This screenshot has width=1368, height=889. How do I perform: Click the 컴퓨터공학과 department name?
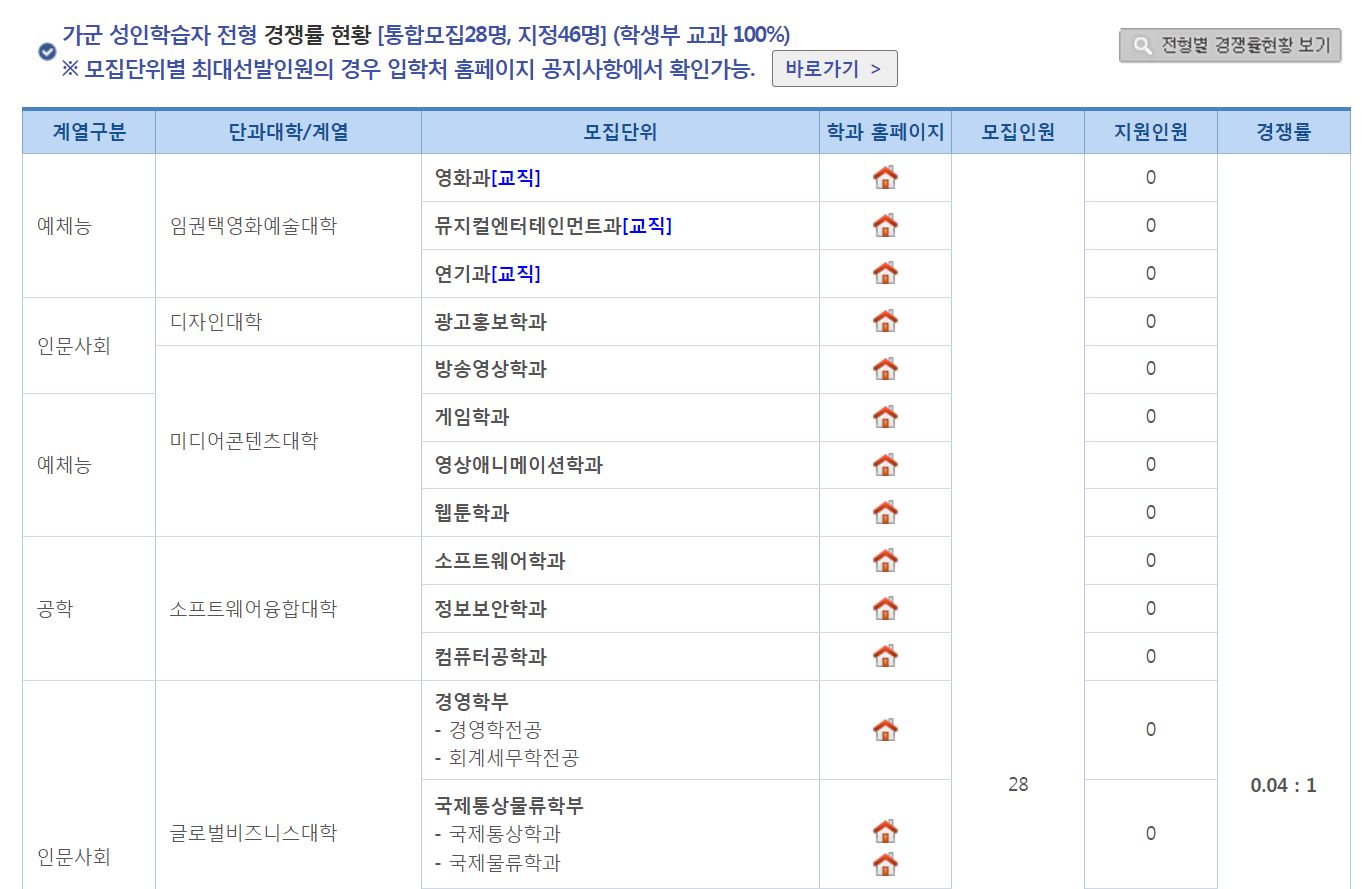(490, 657)
